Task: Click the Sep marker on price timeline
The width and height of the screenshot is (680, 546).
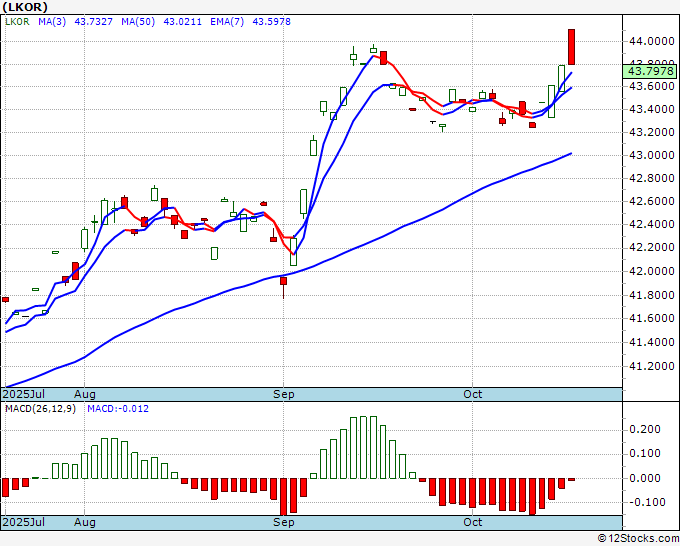Action: click(x=284, y=395)
